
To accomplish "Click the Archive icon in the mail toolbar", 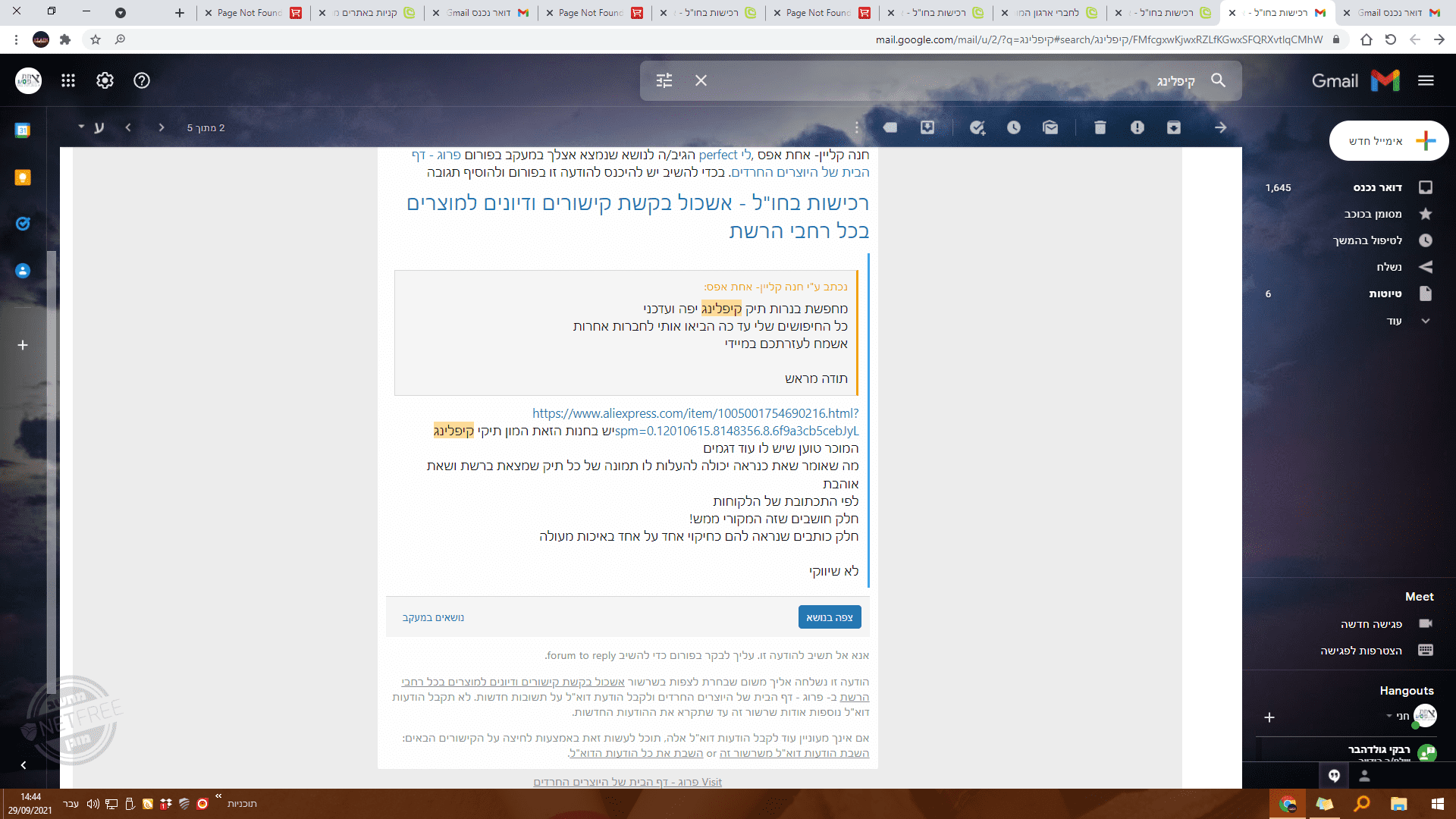I will click(x=1173, y=127).
